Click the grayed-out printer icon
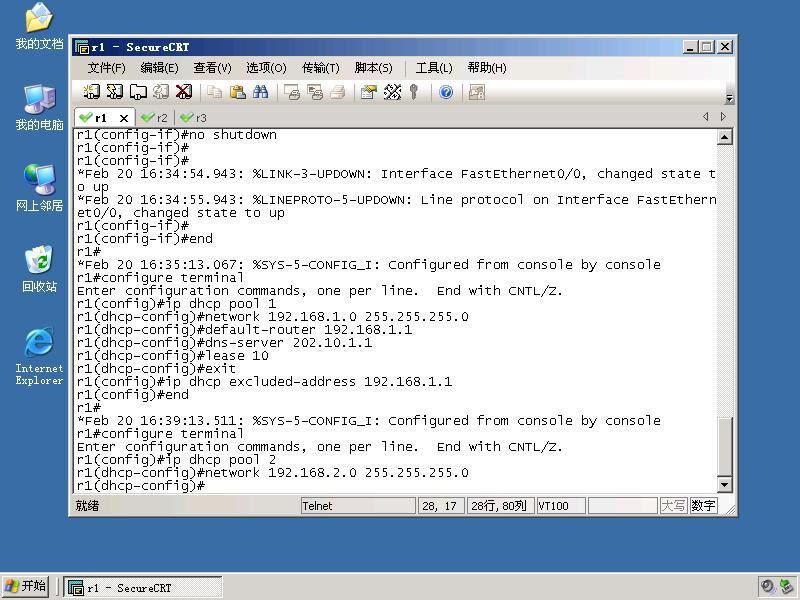 pyautogui.click(x=338, y=92)
